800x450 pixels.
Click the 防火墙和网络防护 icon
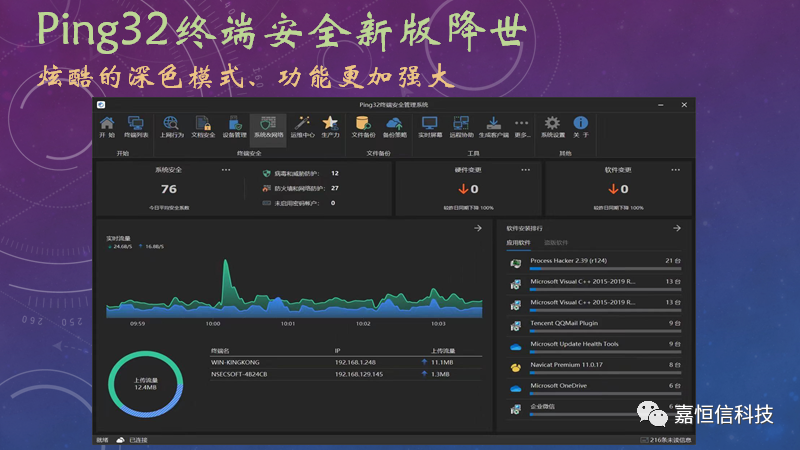[x=266, y=188]
